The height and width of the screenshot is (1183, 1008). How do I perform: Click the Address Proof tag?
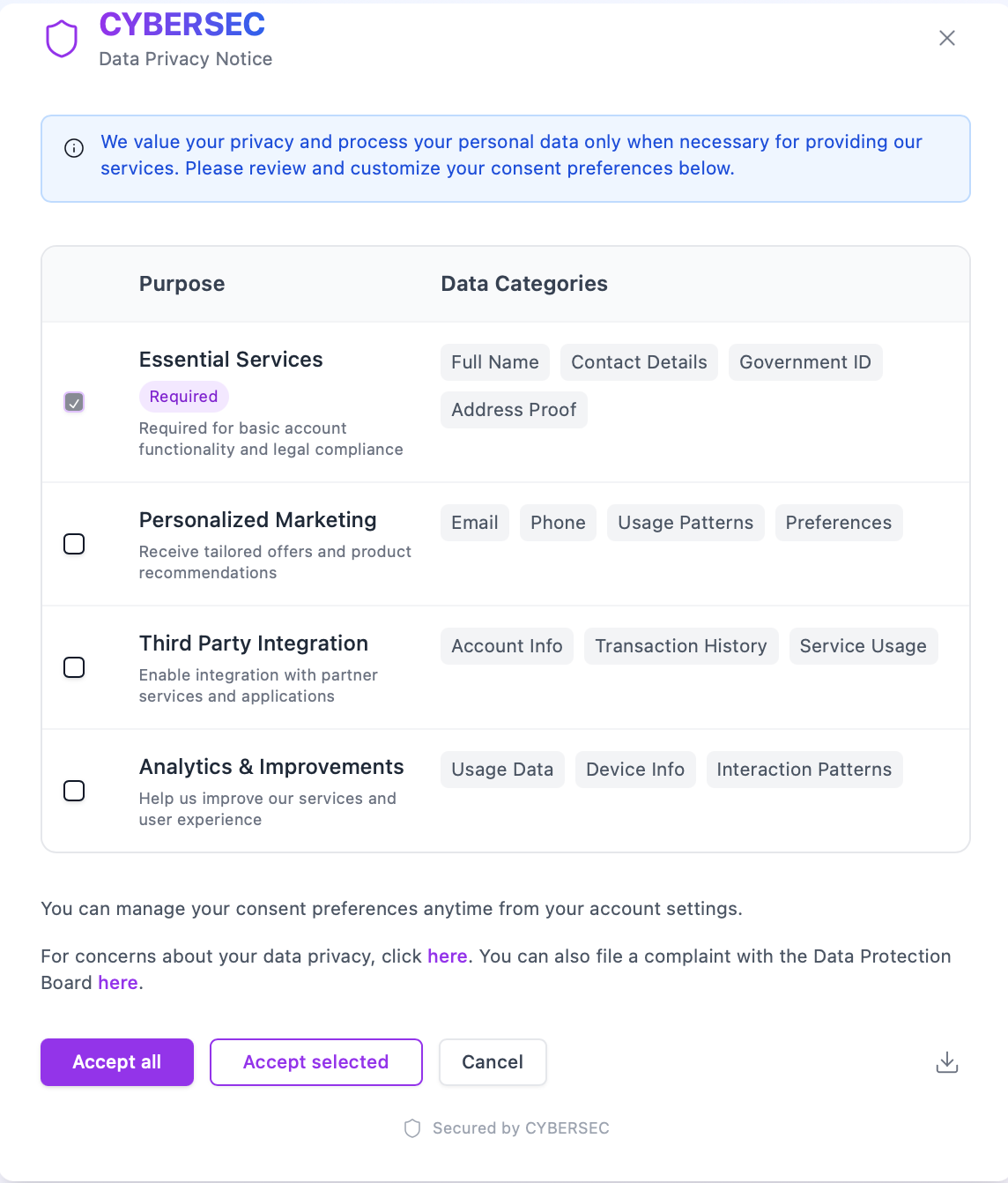[x=514, y=410]
